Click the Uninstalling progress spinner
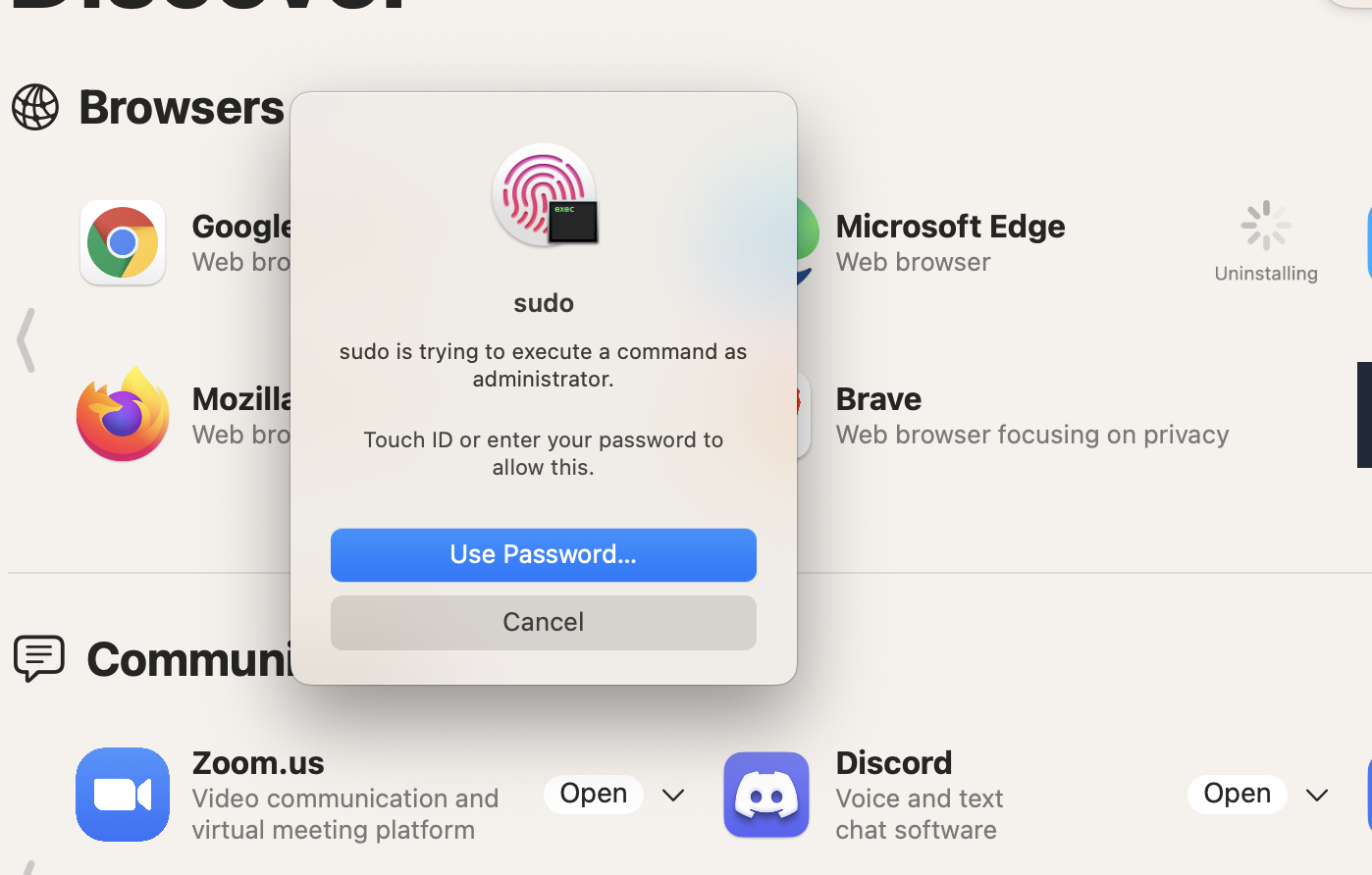 click(x=1266, y=226)
